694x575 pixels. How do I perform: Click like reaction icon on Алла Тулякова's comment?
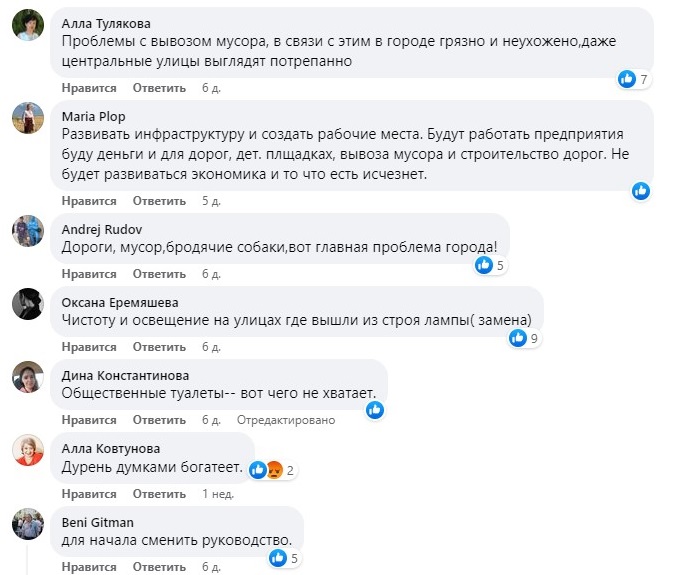pos(627,79)
